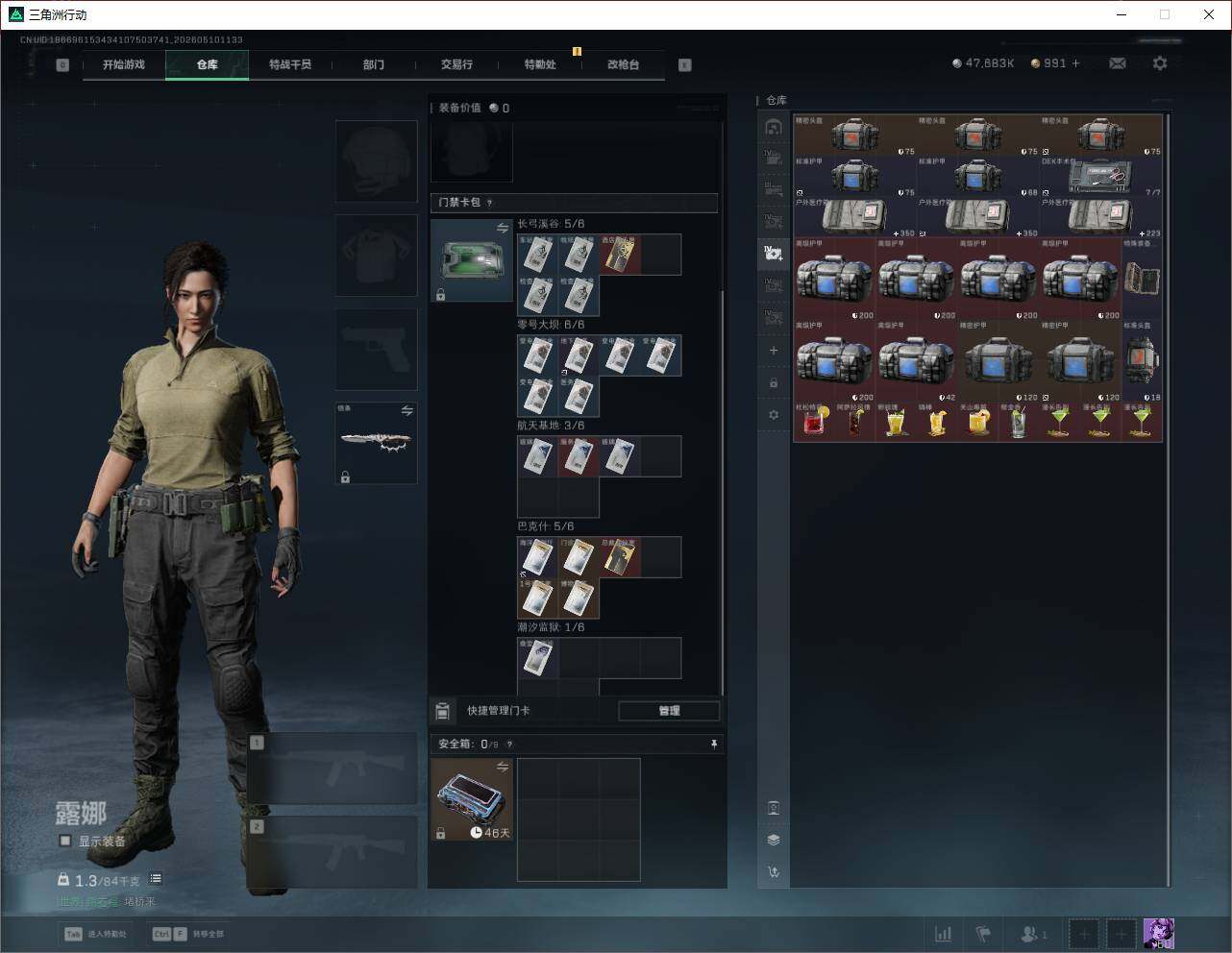Select the safe box item showing 46天
Screen dimensions: 1232x953
471,799
